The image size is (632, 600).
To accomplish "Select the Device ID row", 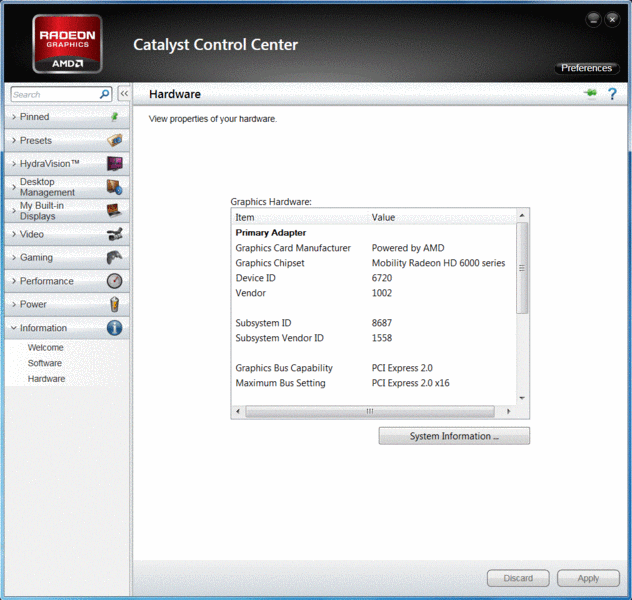I will [374, 278].
